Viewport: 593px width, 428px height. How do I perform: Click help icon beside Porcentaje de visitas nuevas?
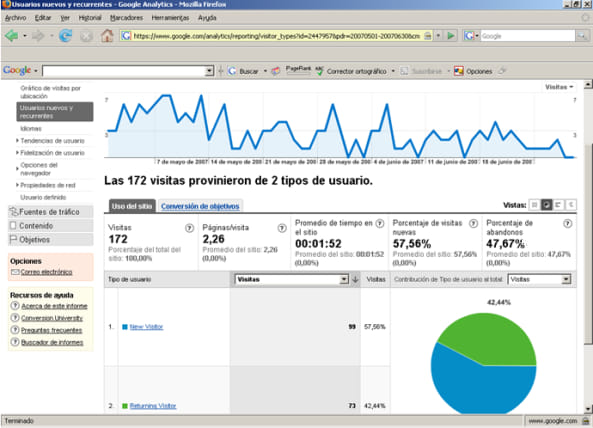(x=473, y=223)
